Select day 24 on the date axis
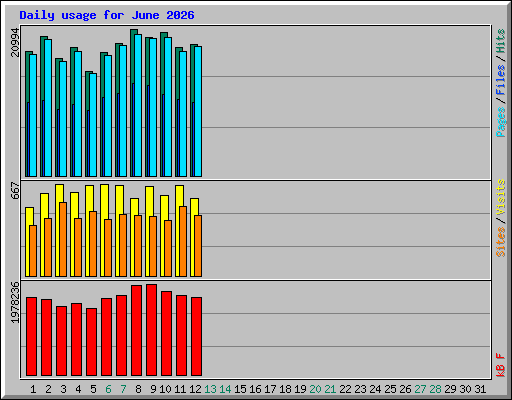The image size is (512, 400). click(x=375, y=389)
